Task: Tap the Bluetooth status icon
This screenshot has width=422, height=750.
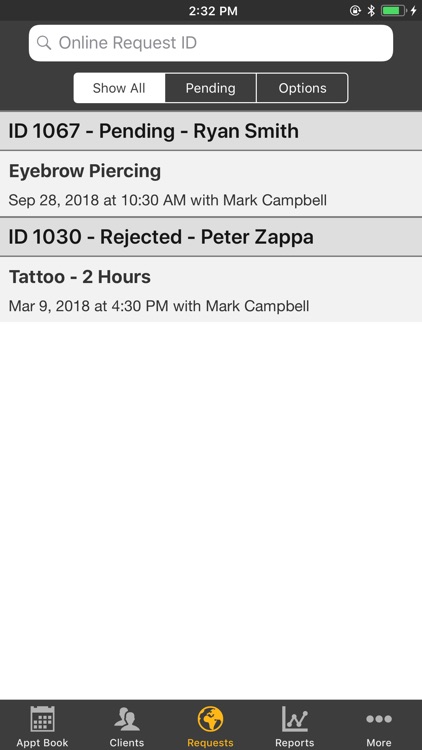Action: [x=371, y=11]
